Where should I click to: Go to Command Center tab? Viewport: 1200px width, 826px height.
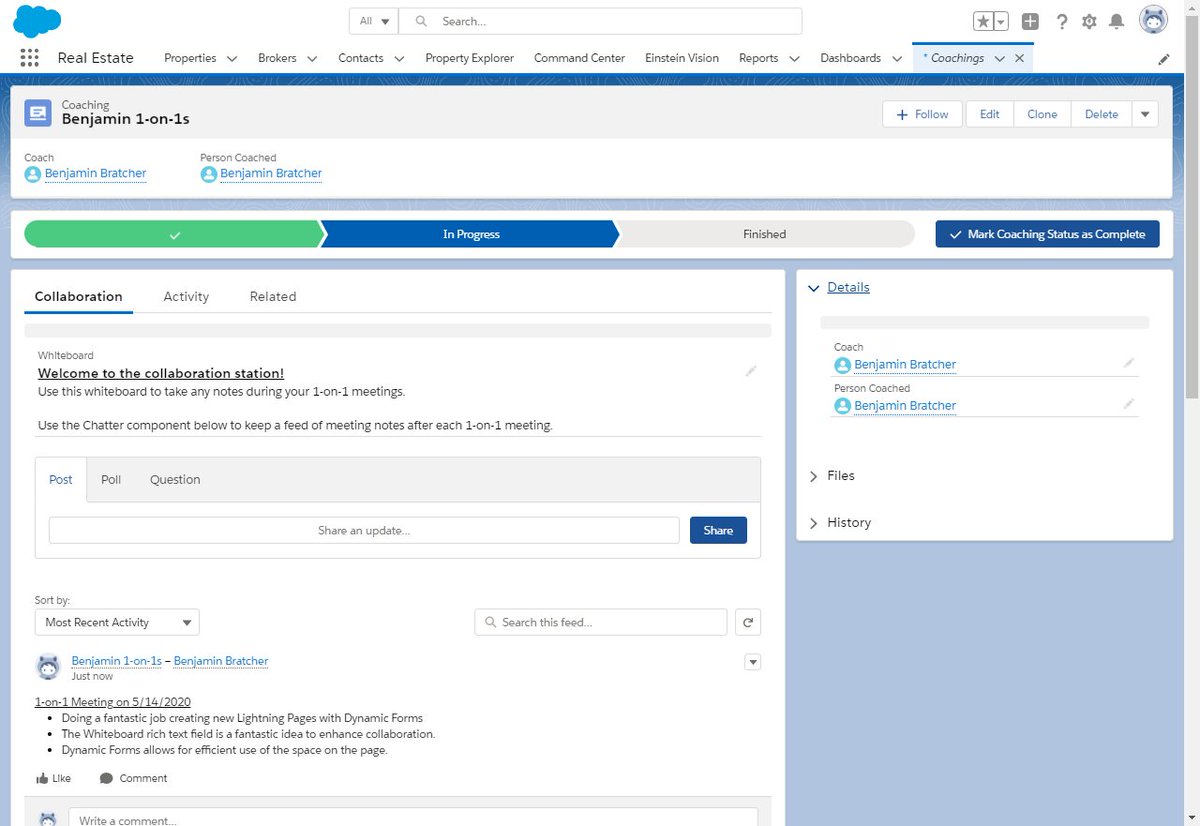pyautogui.click(x=579, y=58)
